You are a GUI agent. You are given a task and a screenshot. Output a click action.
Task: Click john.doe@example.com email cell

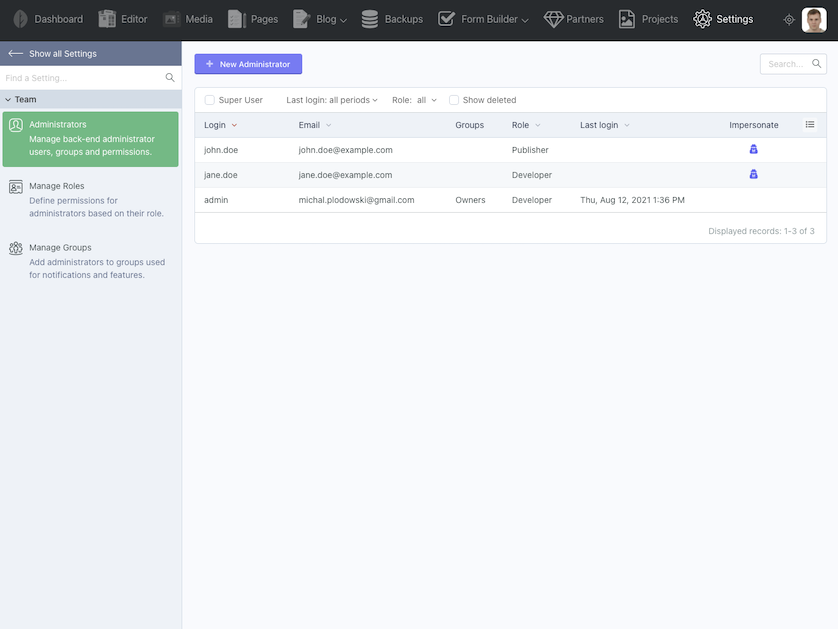[x=345, y=150]
